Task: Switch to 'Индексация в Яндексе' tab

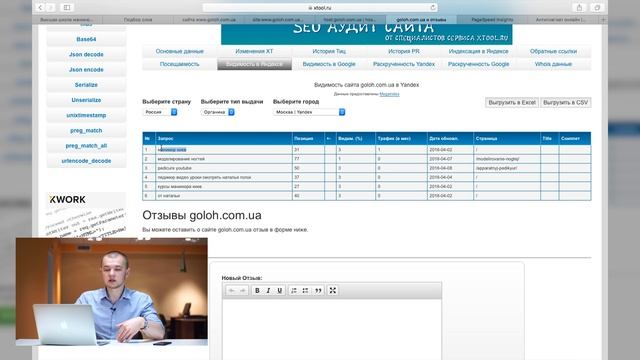Action: click(x=478, y=51)
